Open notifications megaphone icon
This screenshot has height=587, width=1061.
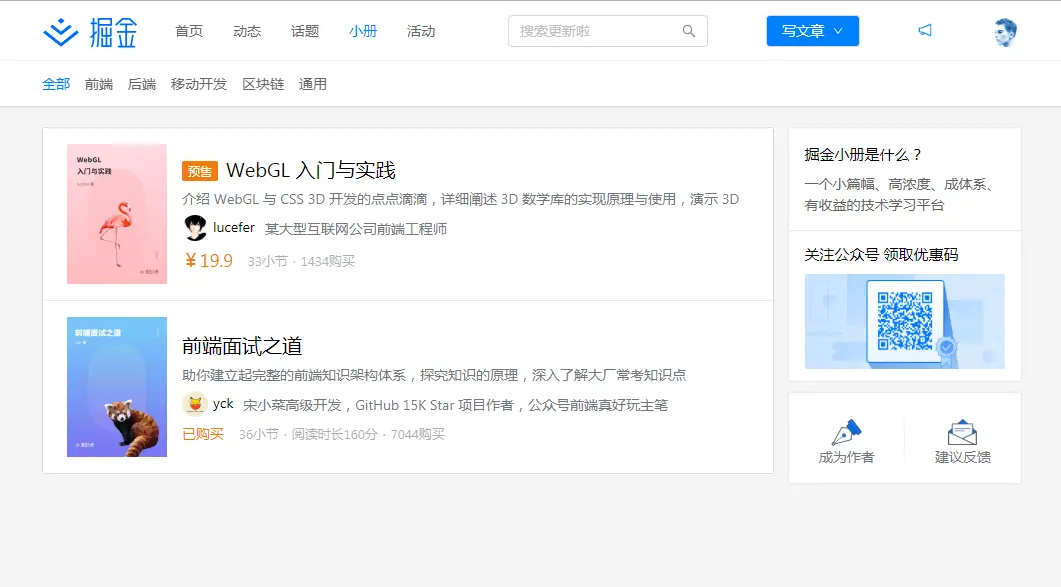click(x=925, y=30)
